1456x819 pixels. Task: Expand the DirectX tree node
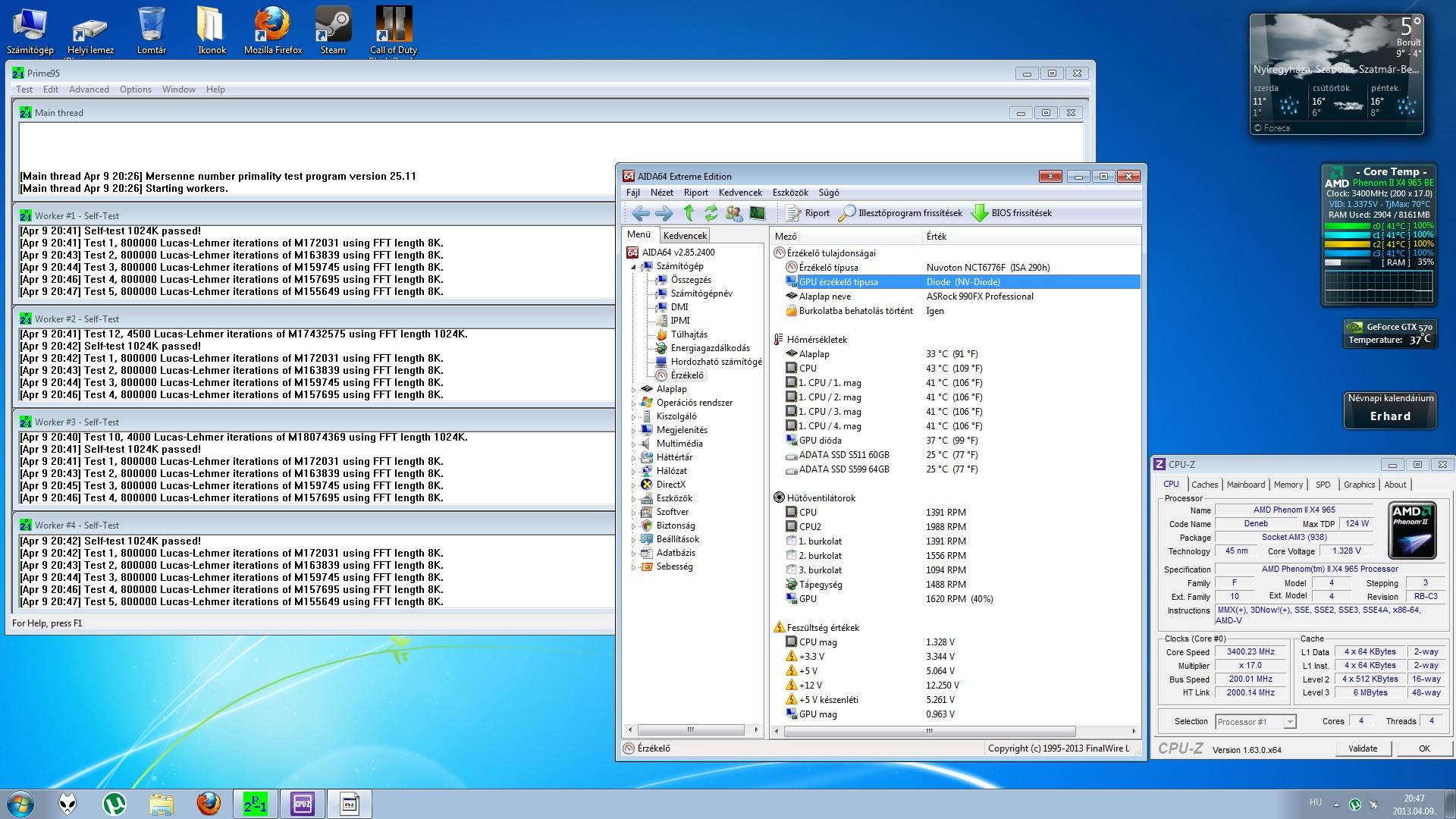pyautogui.click(x=634, y=485)
